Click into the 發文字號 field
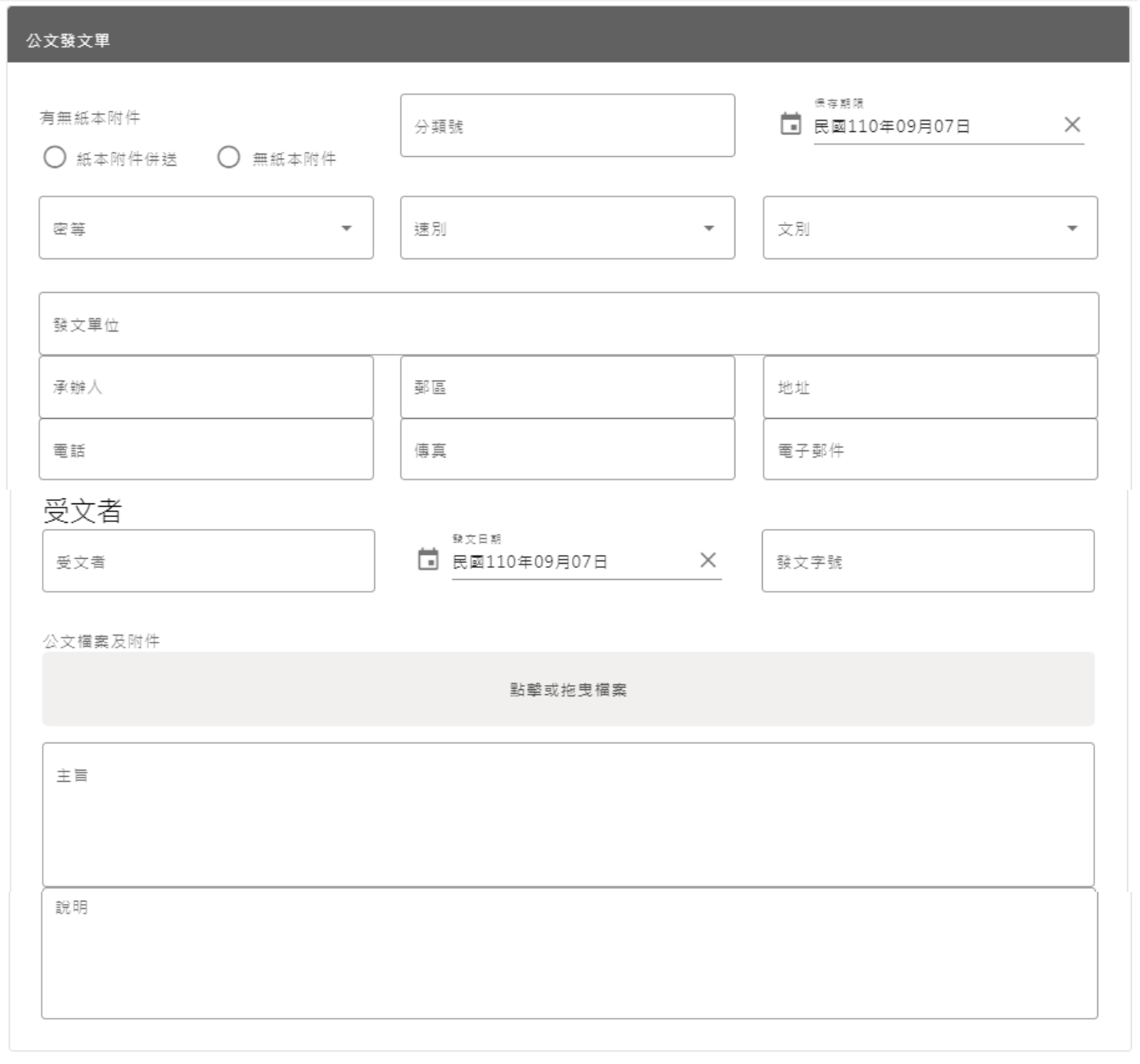The image size is (1140, 1064). 928,561
